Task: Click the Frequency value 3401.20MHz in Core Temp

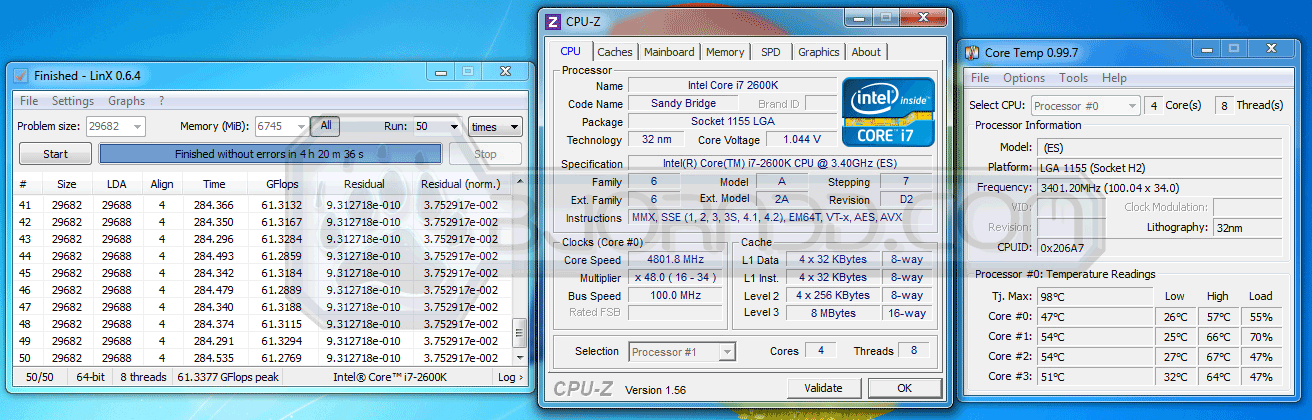Action: click(x=1159, y=187)
